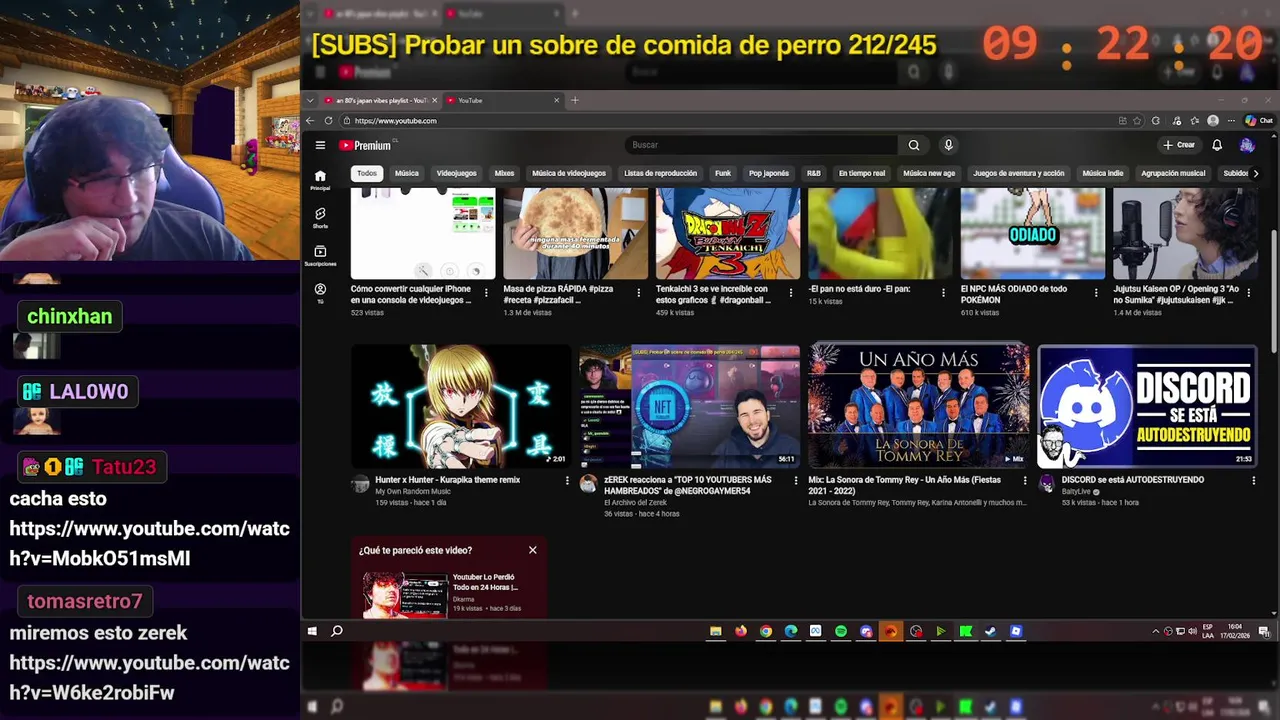Click the Crear button
Image resolution: width=1280 pixels, height=720 pixels.
click(x=1179, y=145)
